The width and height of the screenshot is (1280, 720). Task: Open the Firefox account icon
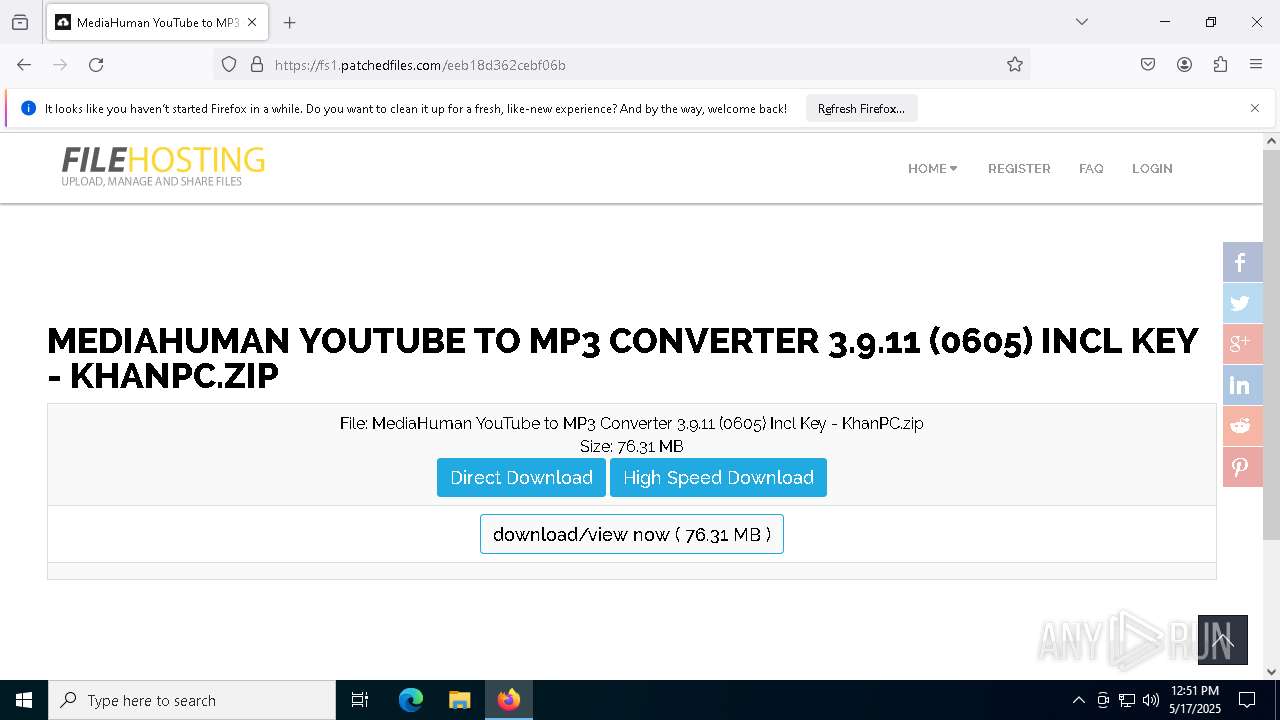[1184, 65]
